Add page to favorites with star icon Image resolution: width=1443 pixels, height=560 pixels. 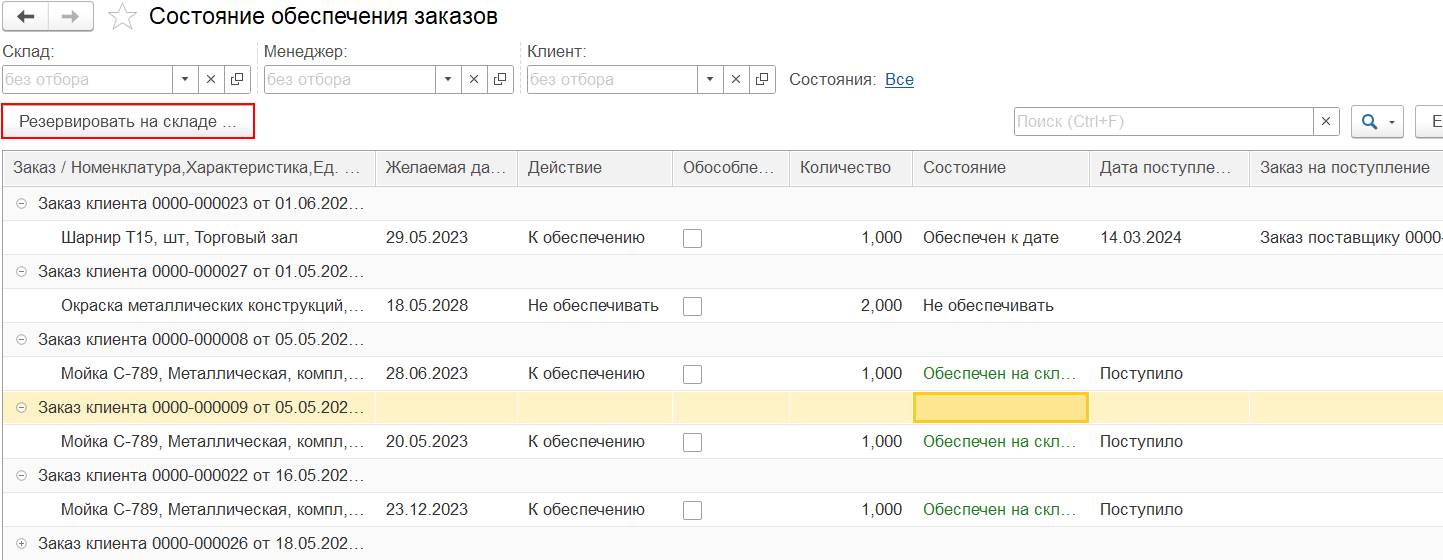click(122, 17)
